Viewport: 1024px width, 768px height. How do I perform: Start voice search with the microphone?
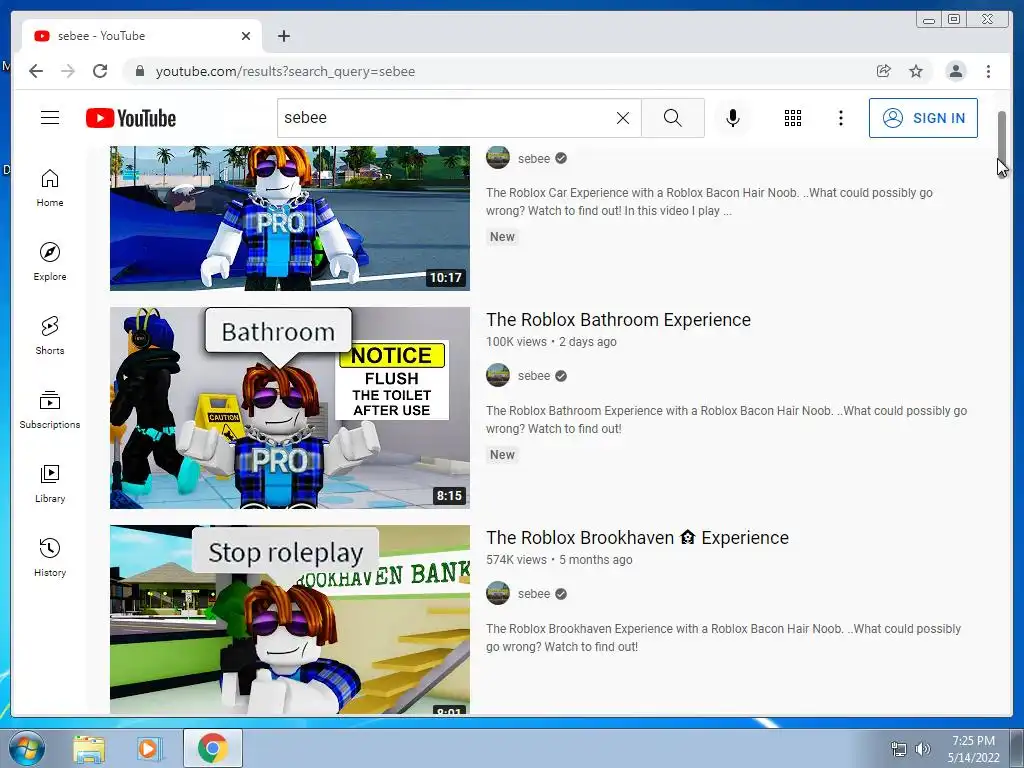pos(733,118)
